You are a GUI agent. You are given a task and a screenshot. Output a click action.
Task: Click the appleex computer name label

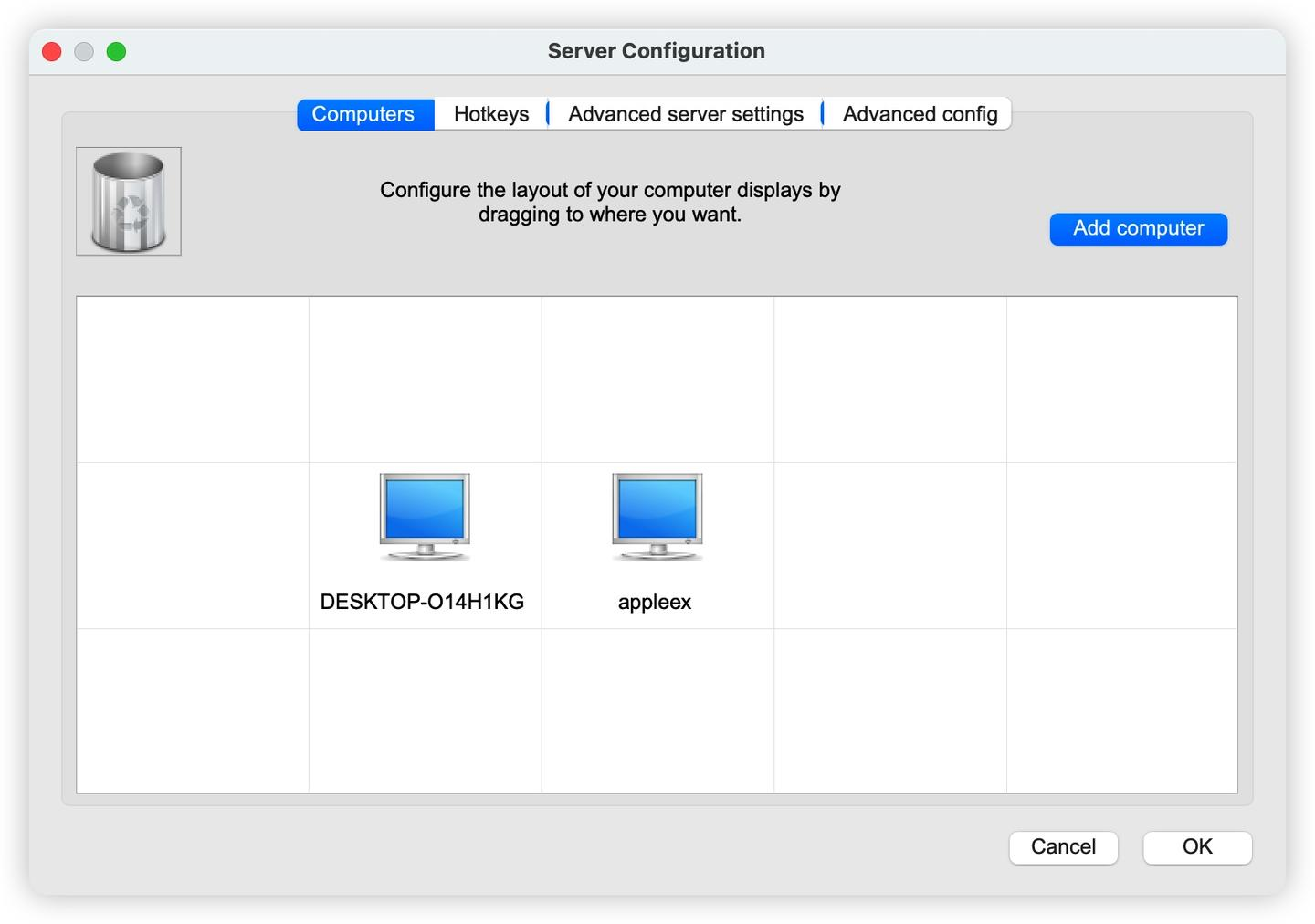655,602
